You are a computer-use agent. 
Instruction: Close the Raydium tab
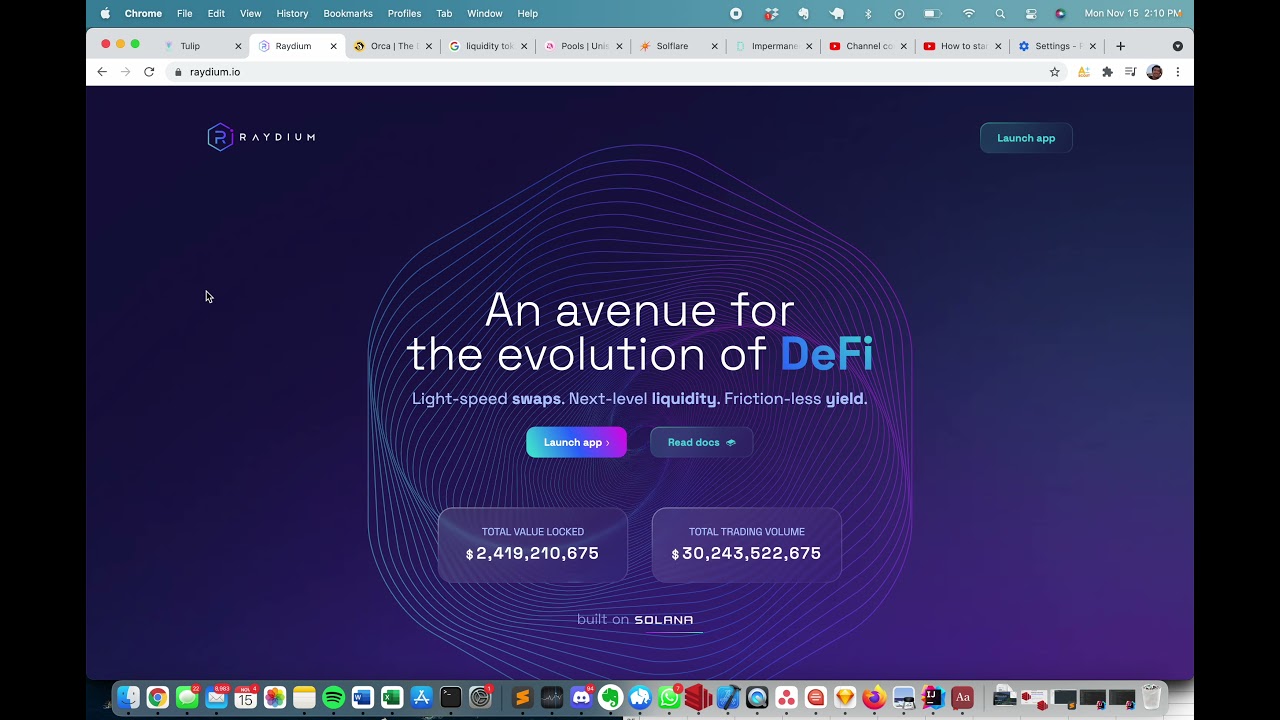[333, 46]
